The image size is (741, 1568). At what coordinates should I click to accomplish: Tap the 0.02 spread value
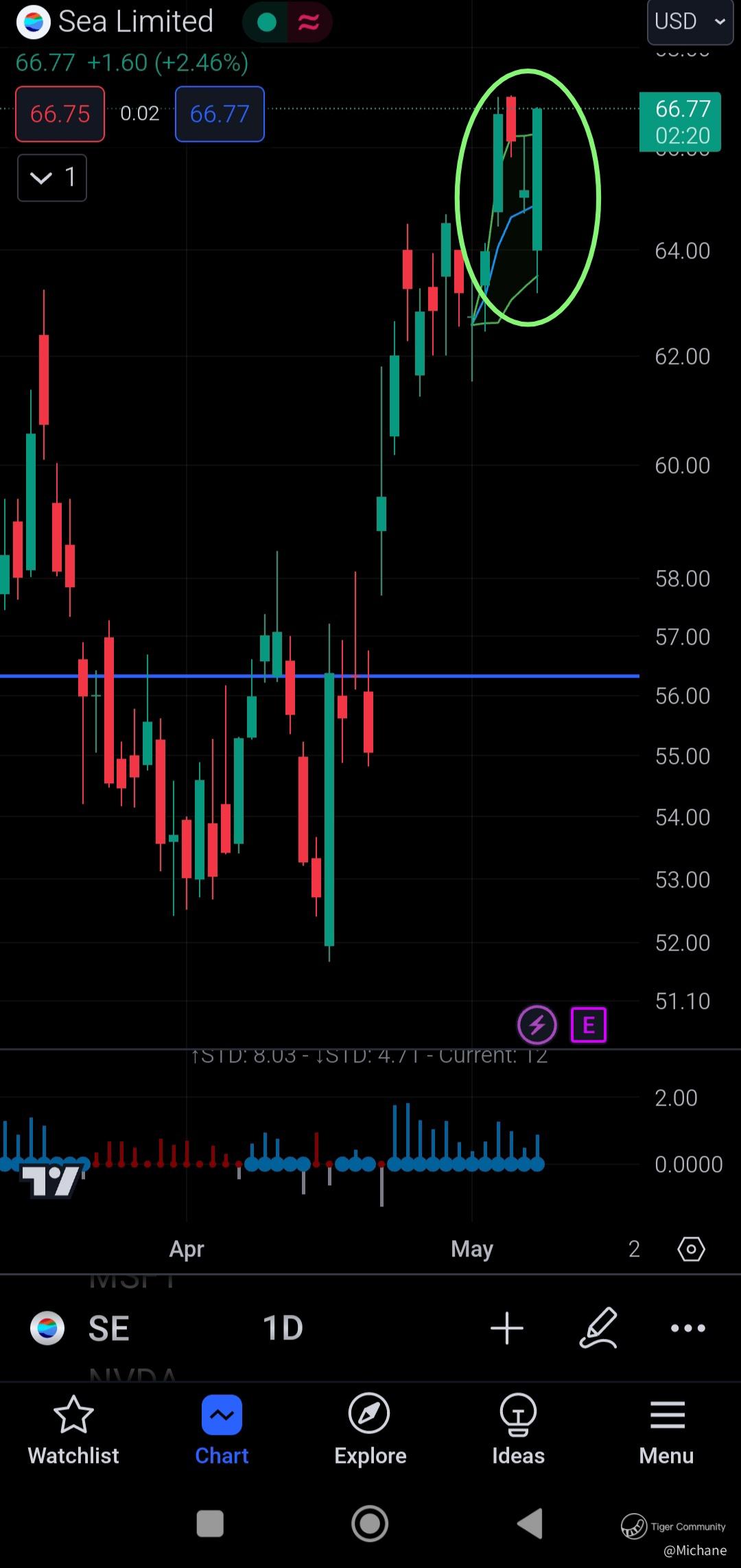pos(140,114)
